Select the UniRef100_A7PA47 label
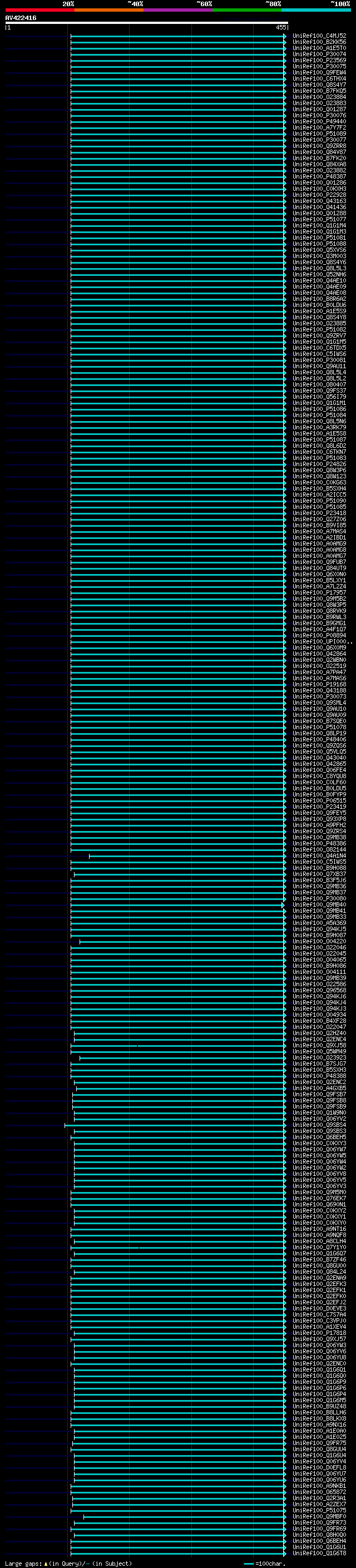Screen dimensions: 356x1568 (319, 672)
